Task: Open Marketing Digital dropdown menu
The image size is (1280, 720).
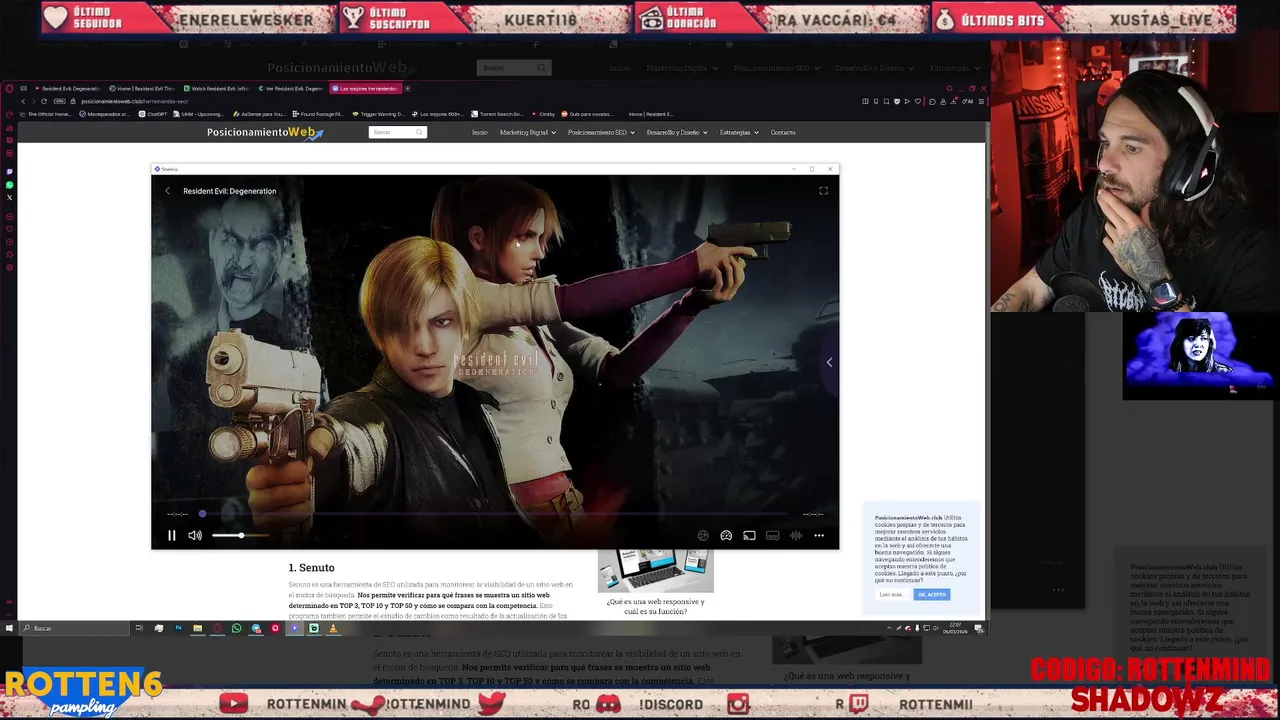Action: (x=528, y=132)
